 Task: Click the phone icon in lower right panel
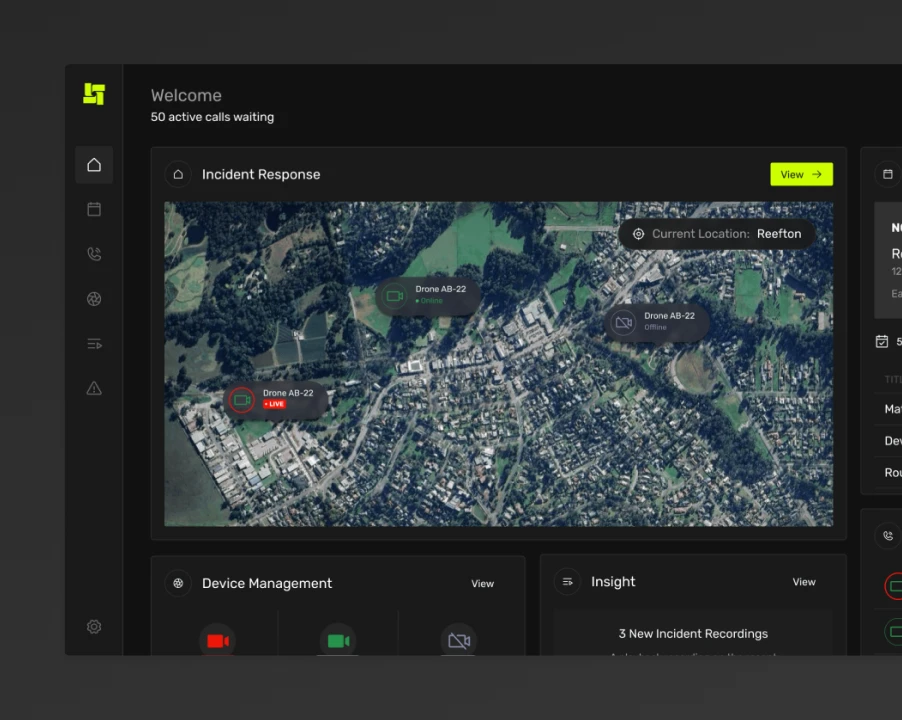tap(888, 536)
